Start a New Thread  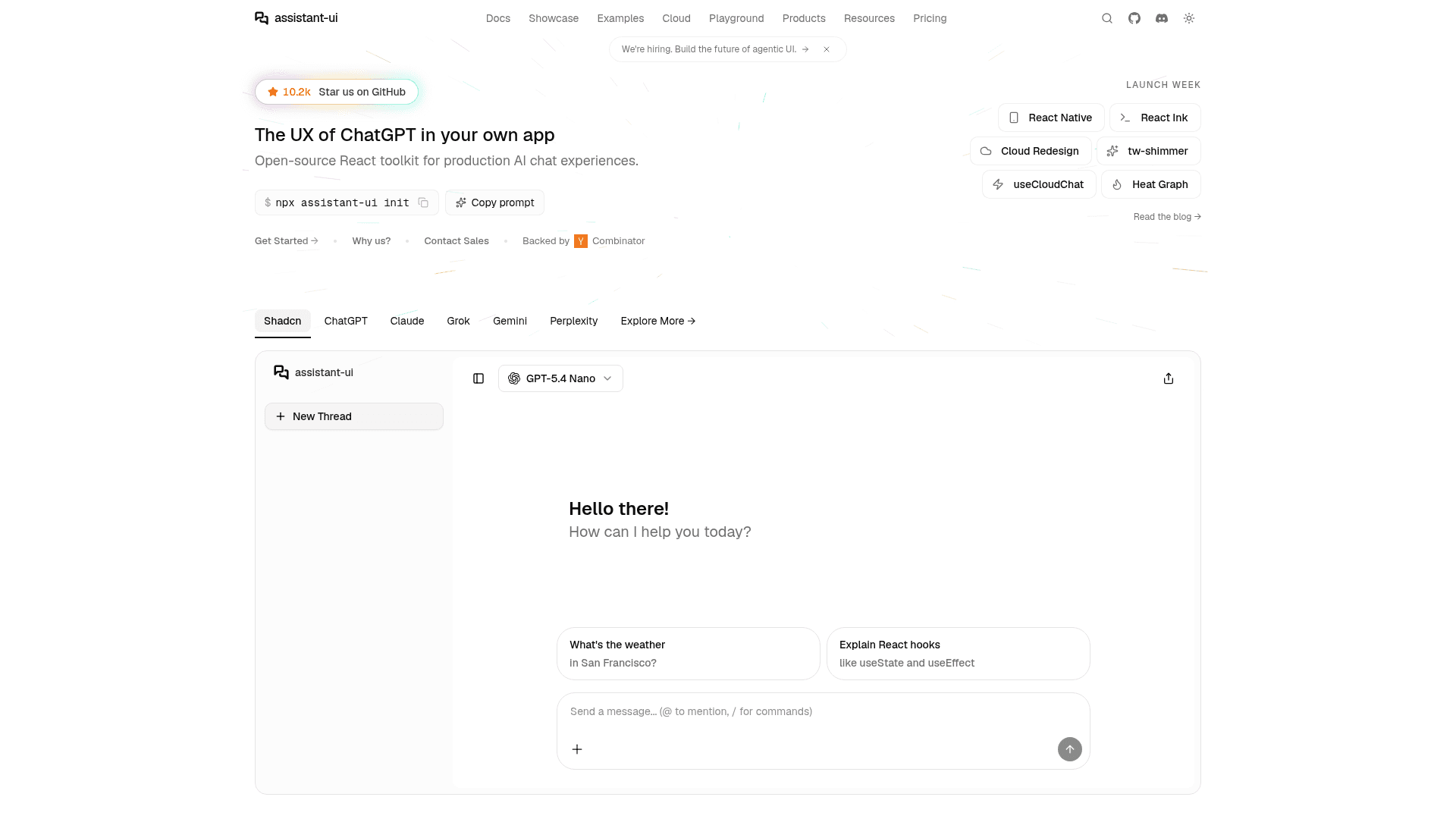click(354, 416)
